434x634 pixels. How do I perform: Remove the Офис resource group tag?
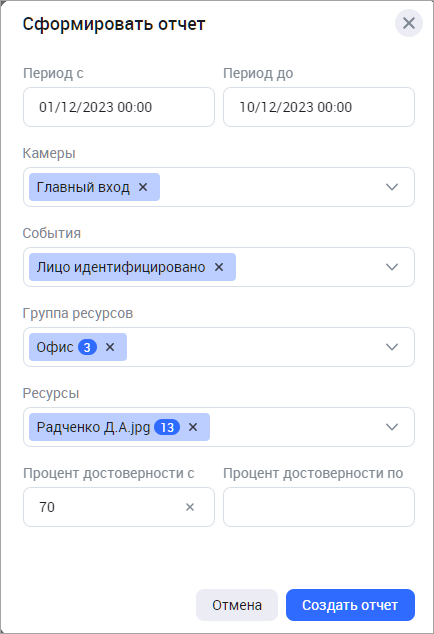pos(110,347)
